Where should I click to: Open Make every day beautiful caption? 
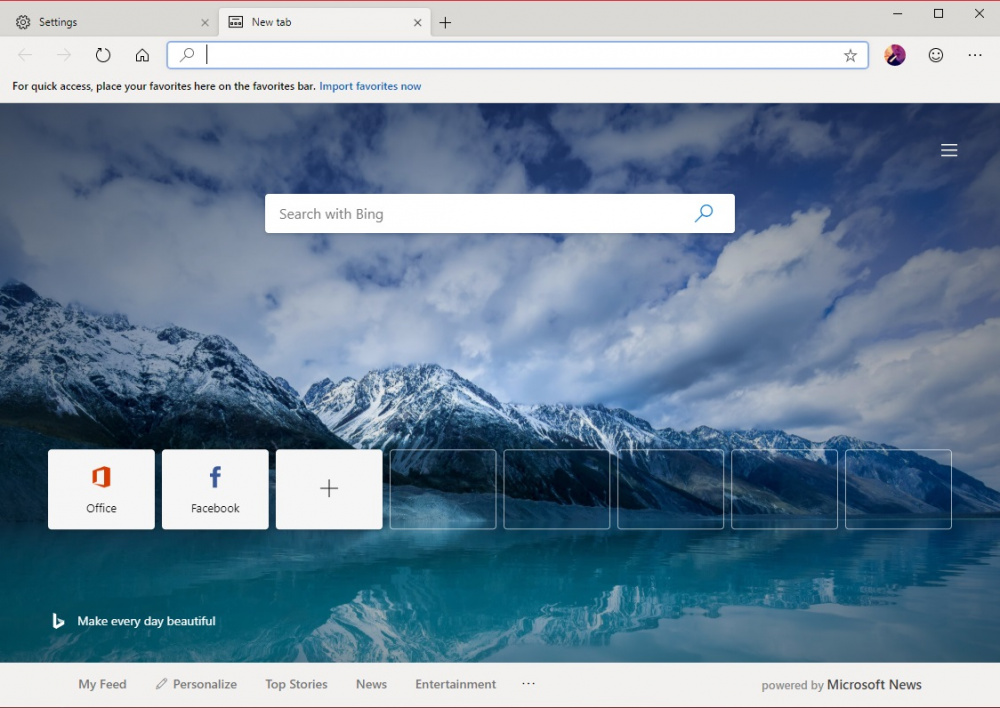[146, 621]
